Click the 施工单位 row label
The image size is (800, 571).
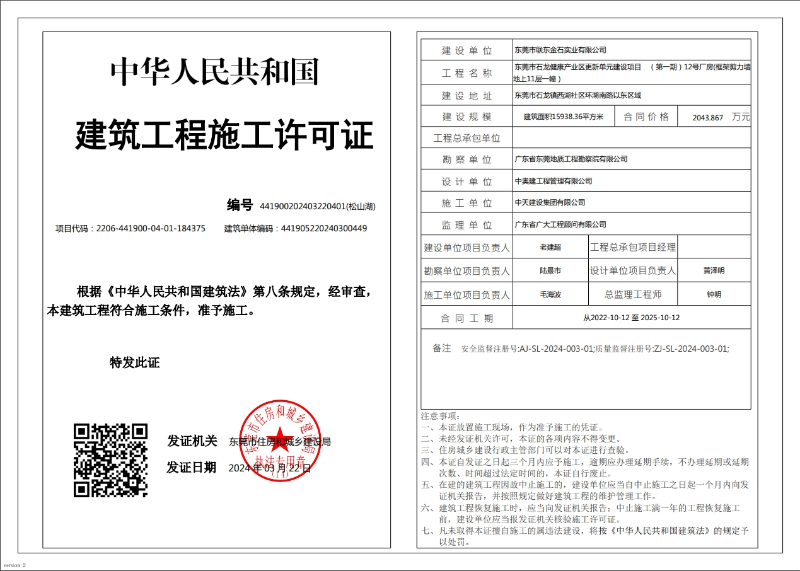(467, 203)
